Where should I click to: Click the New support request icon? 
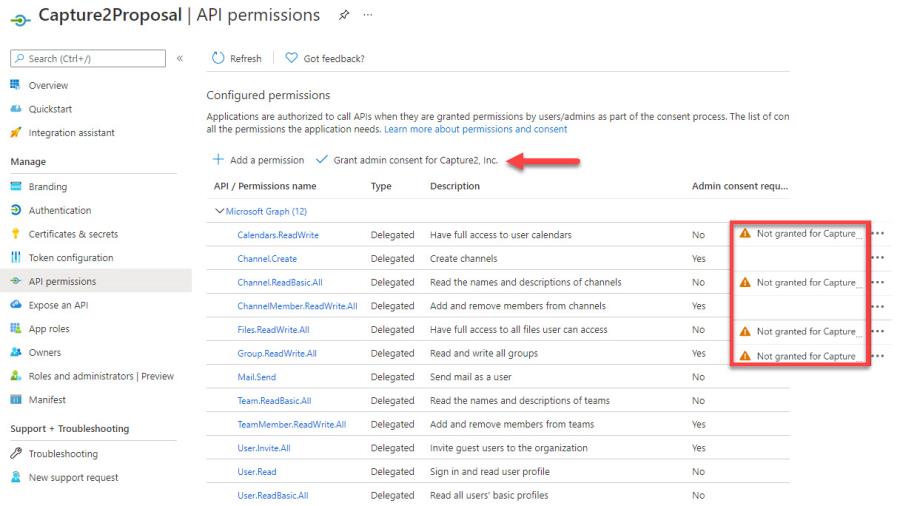(15, 477)
